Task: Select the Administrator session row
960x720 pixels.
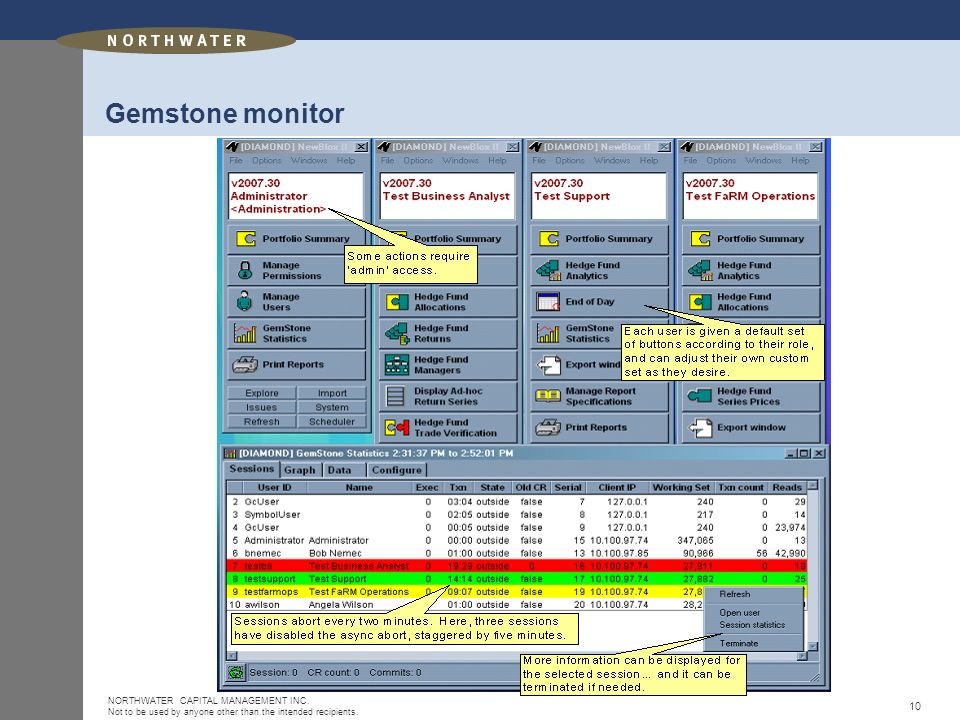Action: coord(516,541)
